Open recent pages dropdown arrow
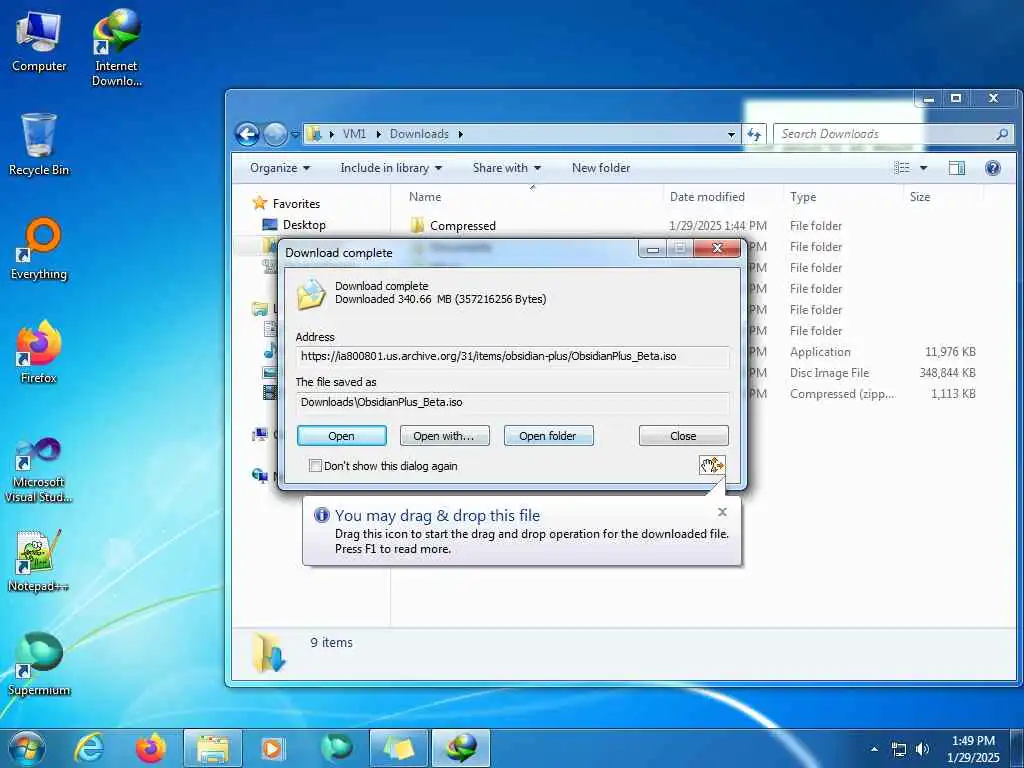This screenshot has width=1024, height=768. tap(295, 135)
